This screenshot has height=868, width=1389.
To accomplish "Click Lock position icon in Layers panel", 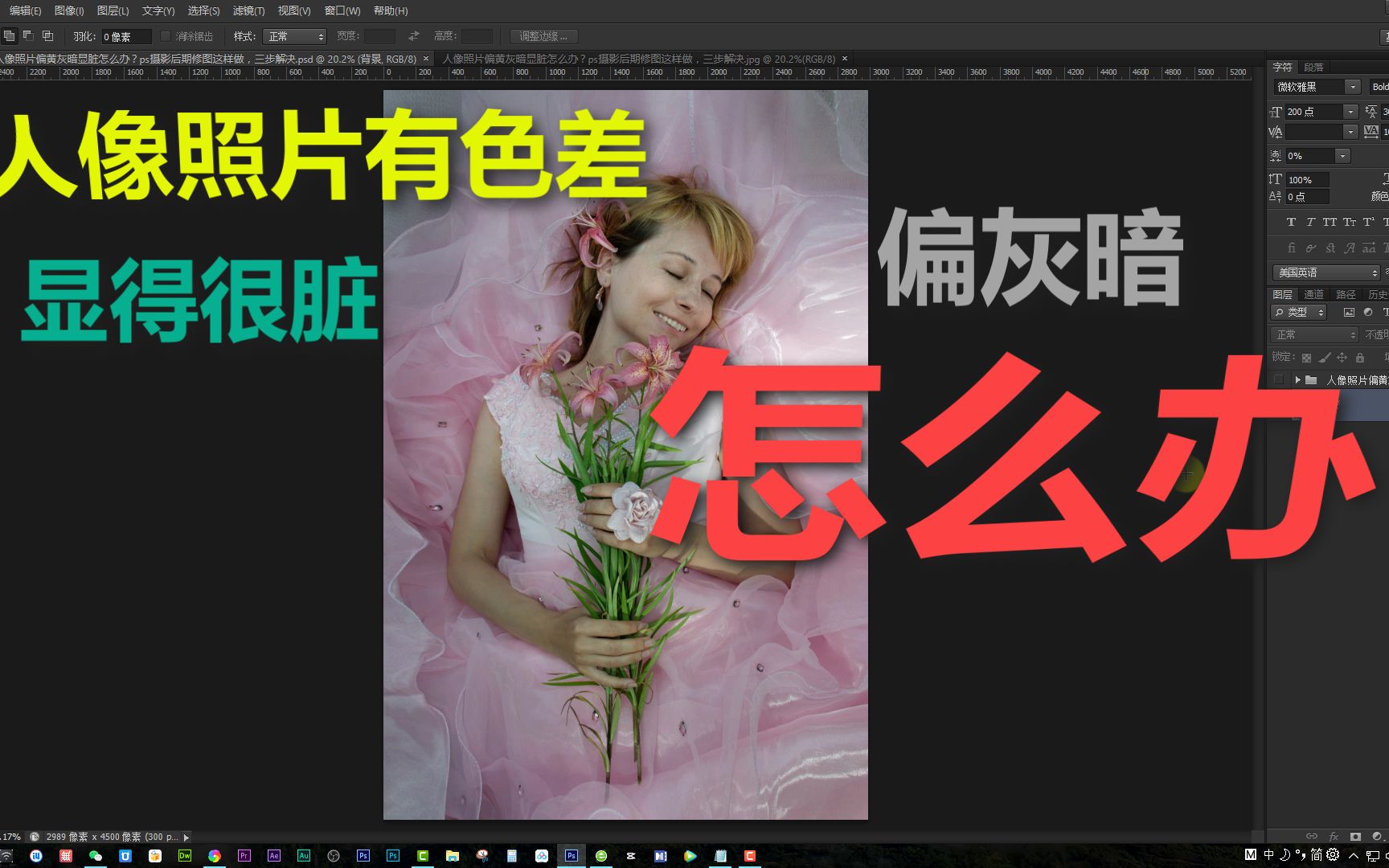I will (1342, 358).
